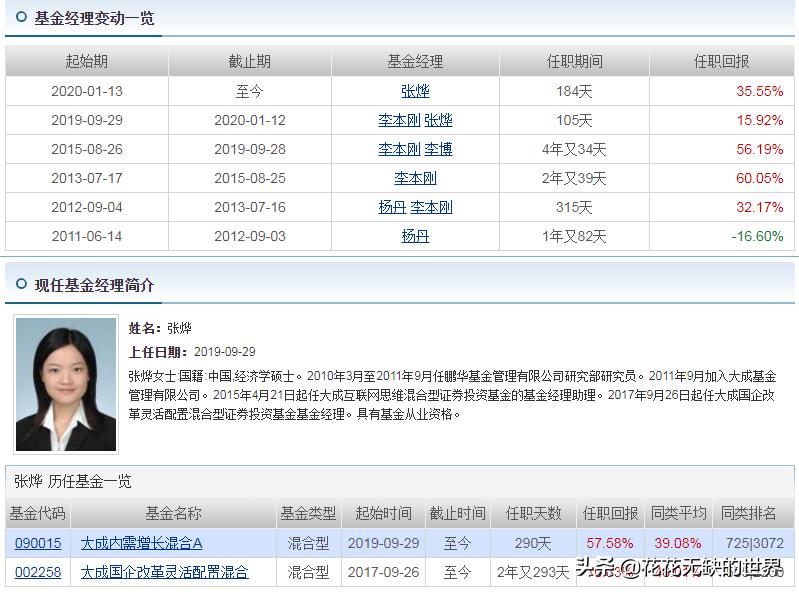Click the 同类平均 column header
Screen dimensions: 799x594
[678, 514]
